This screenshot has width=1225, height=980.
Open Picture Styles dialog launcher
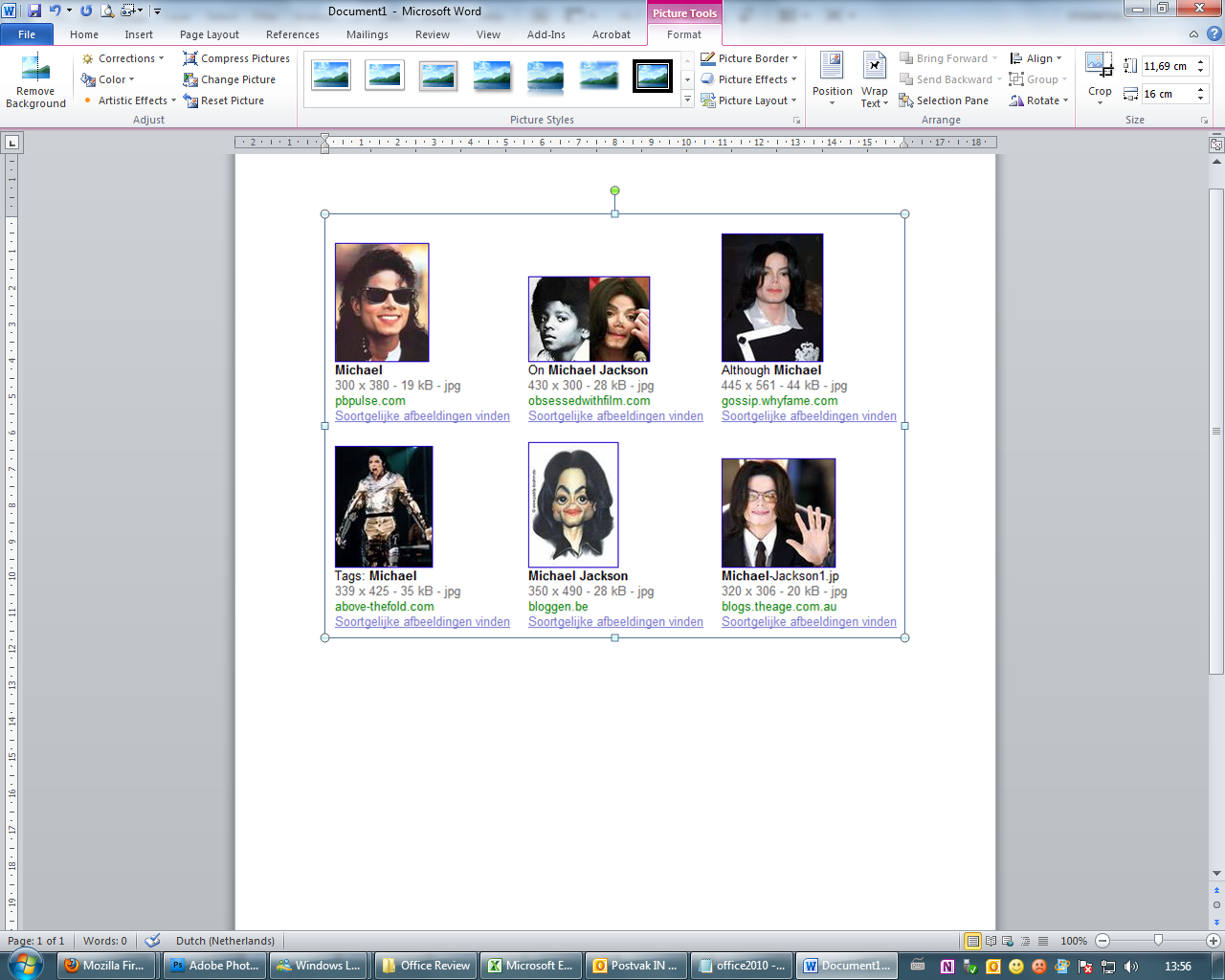pos(796,121)
